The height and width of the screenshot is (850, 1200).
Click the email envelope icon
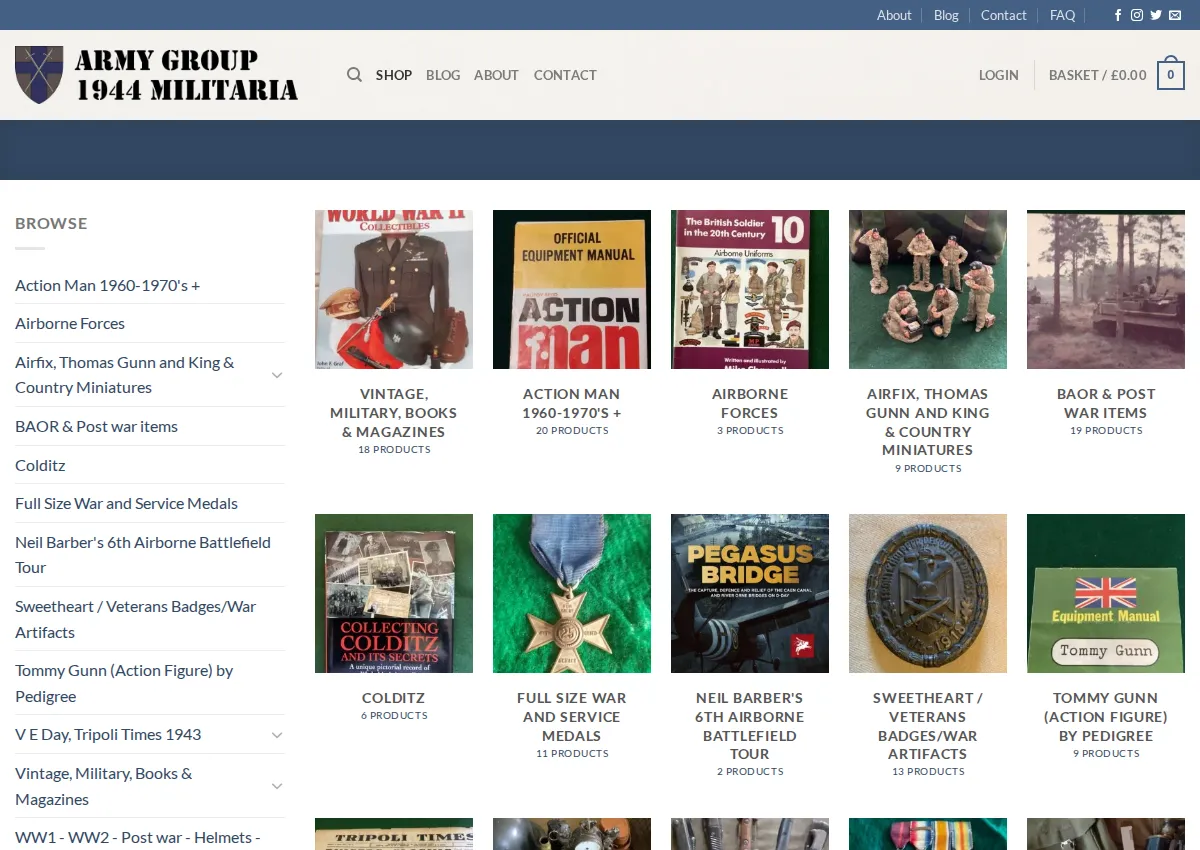1175,15
